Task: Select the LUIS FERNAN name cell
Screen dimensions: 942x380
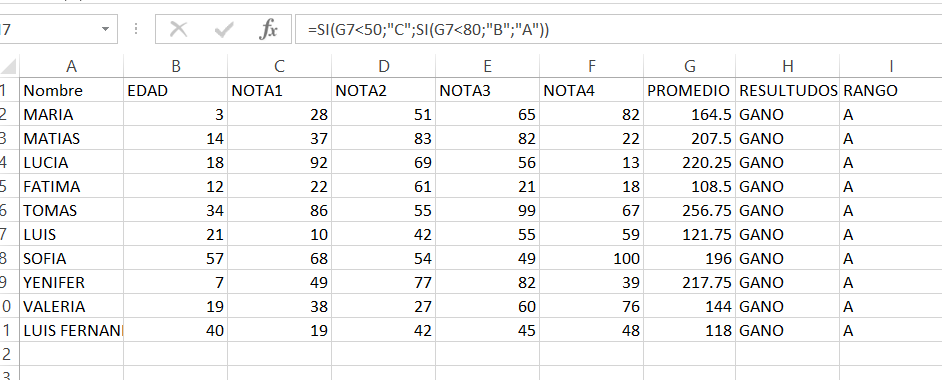Action: click(x=71, y=331)
